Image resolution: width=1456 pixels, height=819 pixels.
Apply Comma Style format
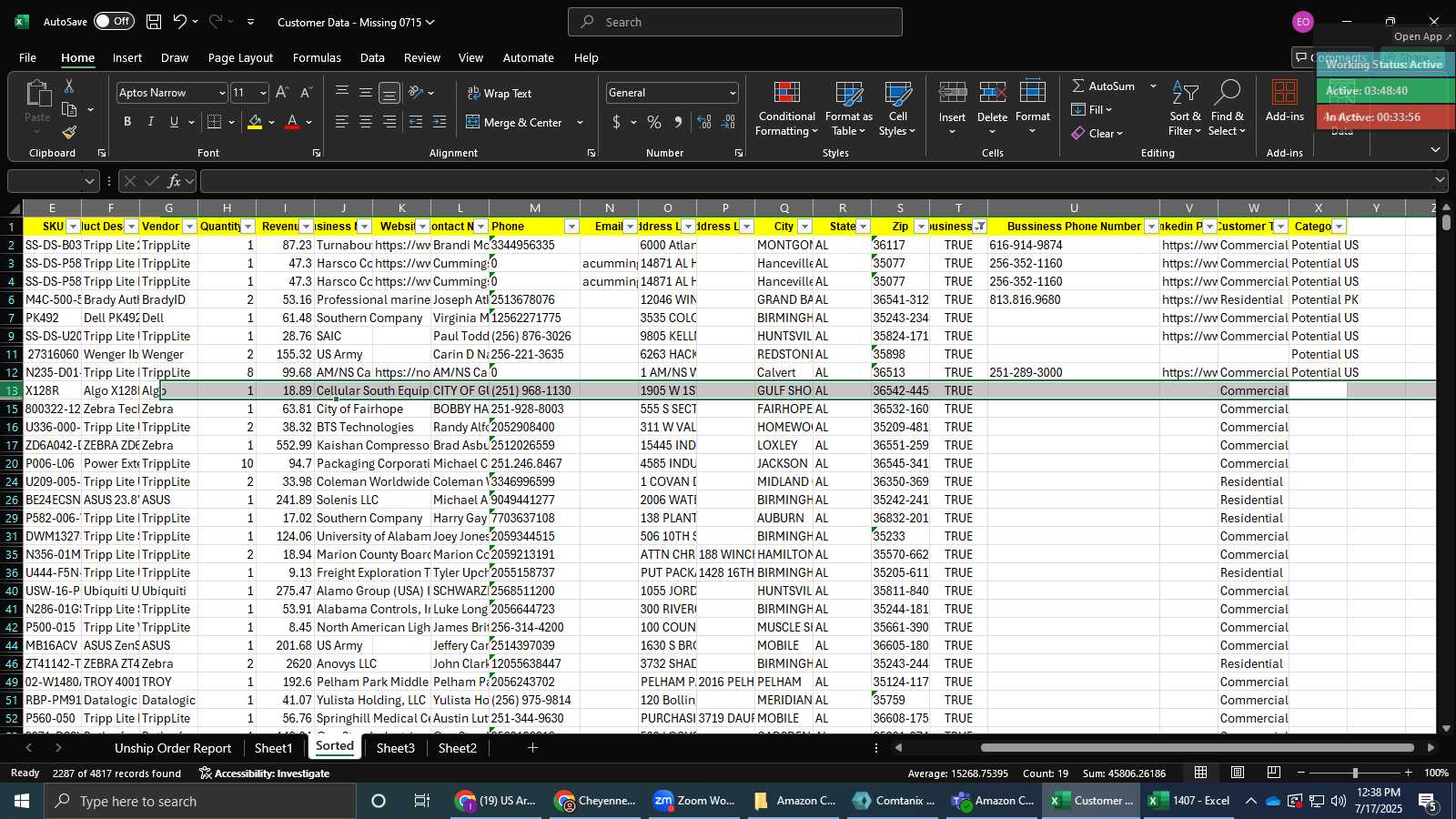[x=678, y=122]
